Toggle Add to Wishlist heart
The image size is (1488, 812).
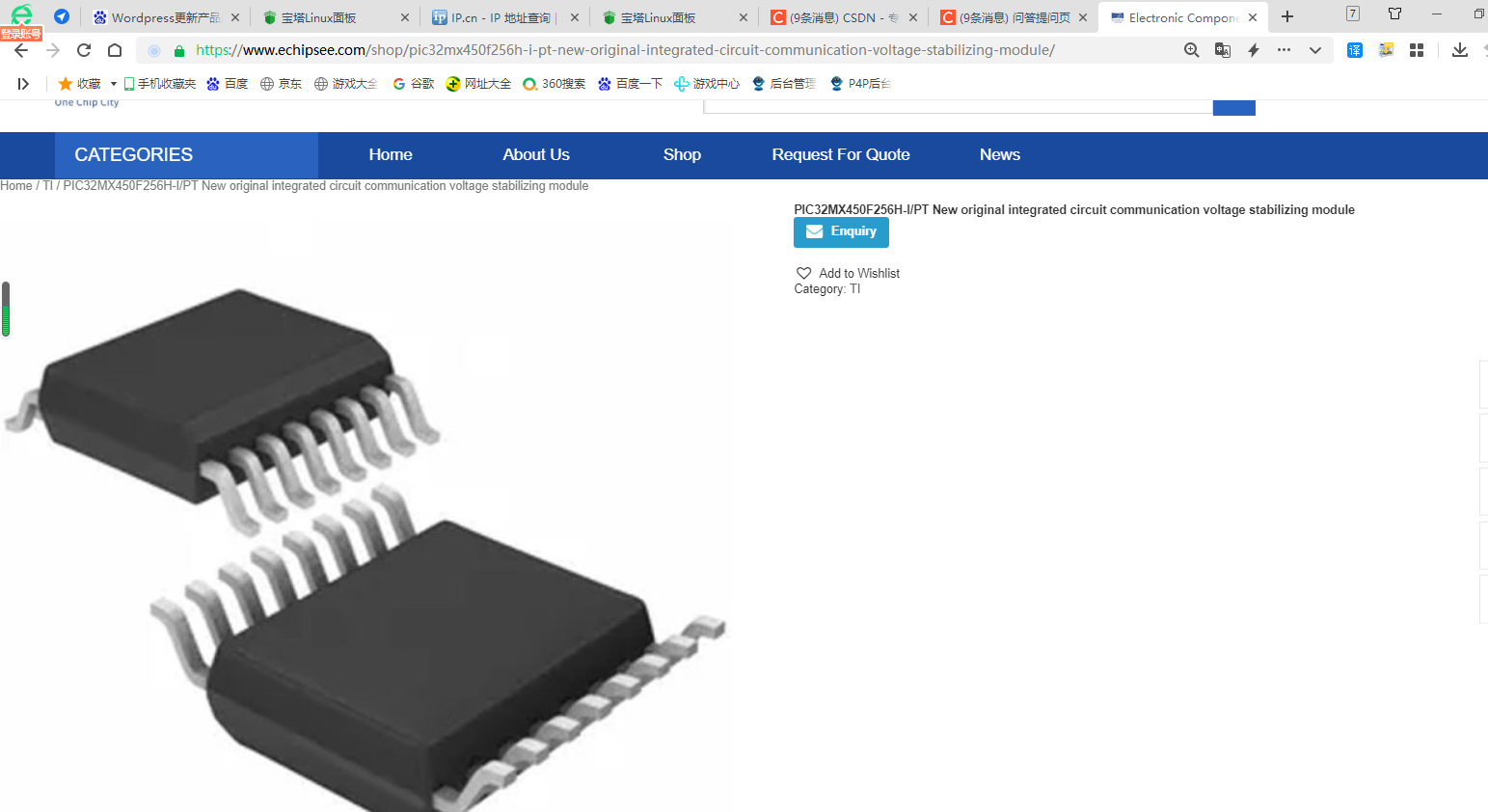(x=803, y=274)
